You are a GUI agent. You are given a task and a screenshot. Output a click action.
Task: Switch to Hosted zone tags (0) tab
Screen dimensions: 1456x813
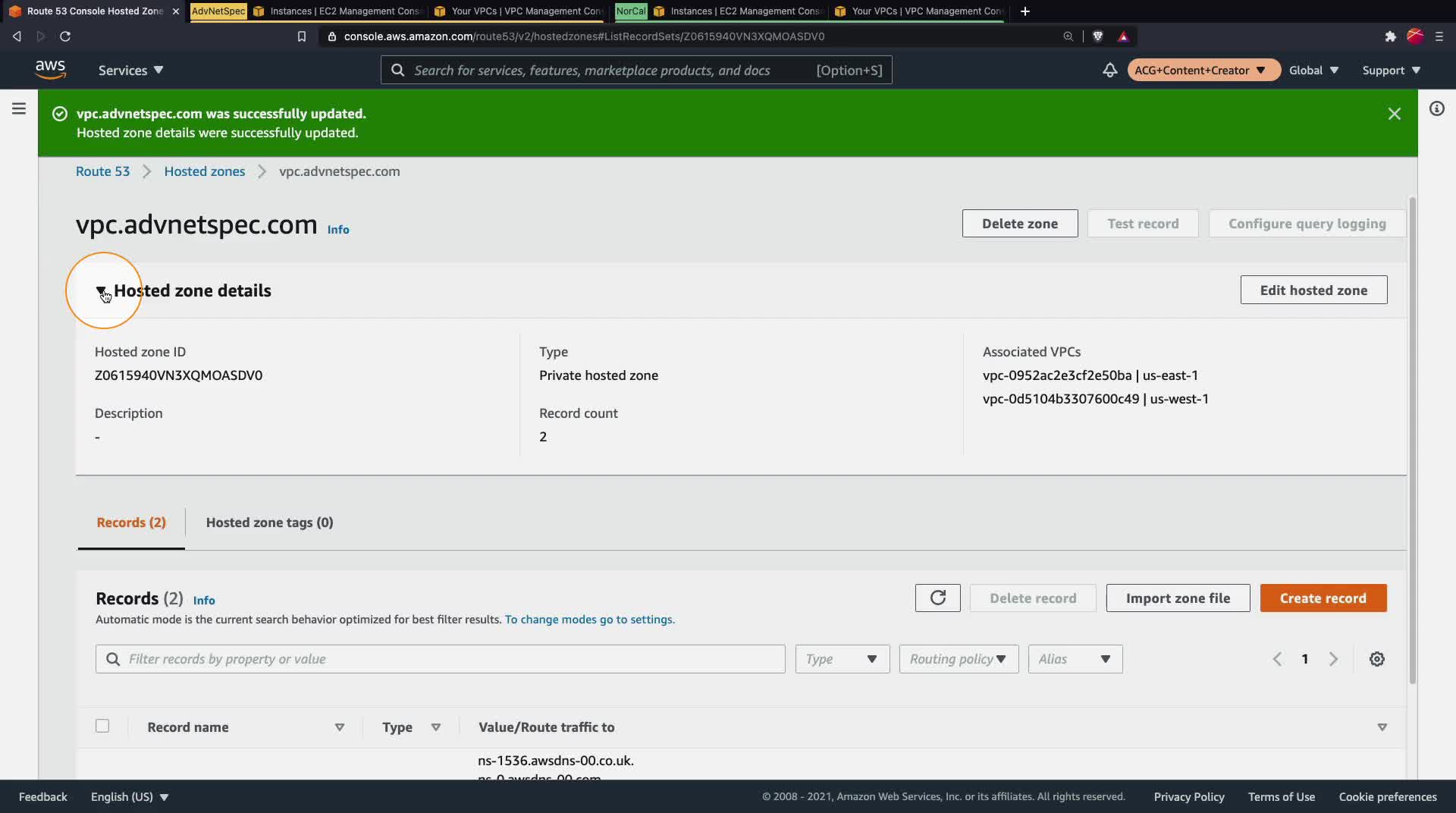270,523
